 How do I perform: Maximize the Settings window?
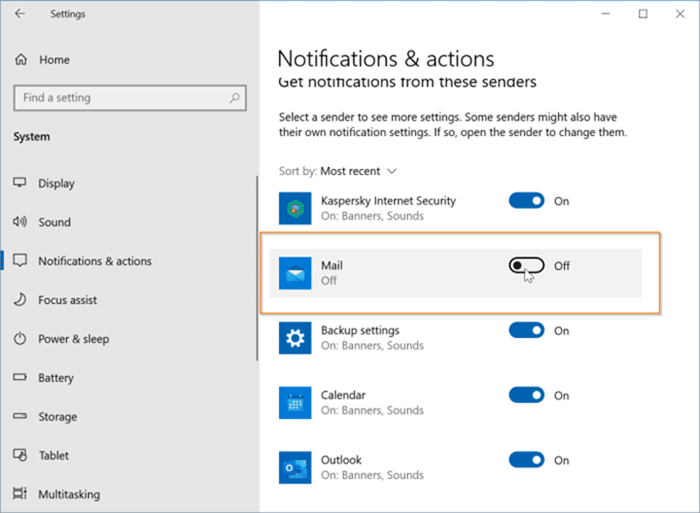pos(643,14)
